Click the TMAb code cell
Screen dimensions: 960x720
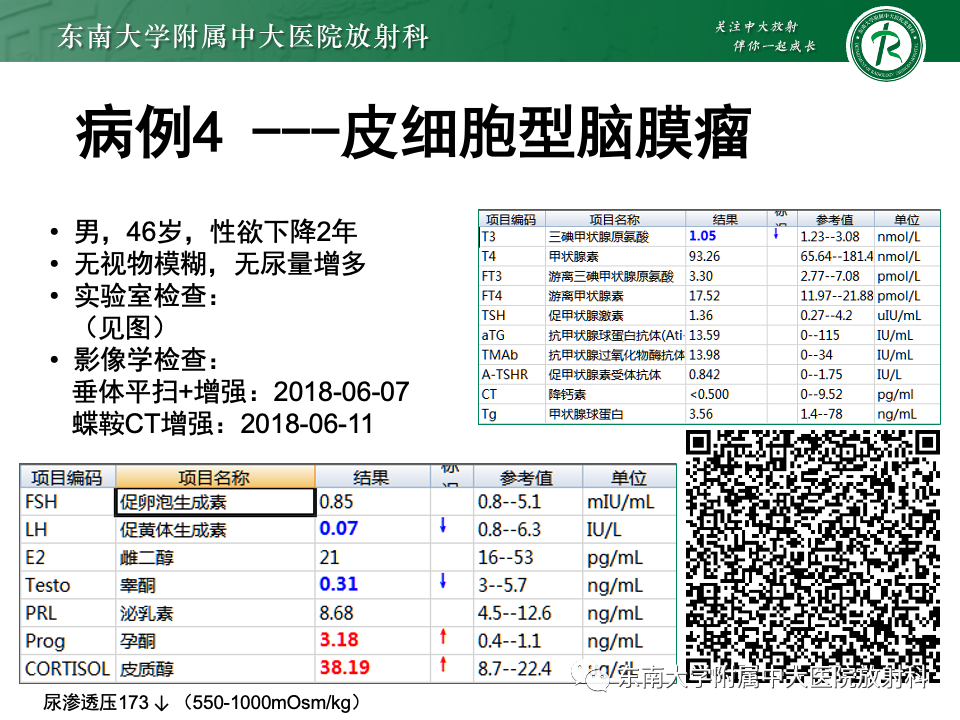tap(512, 355)
